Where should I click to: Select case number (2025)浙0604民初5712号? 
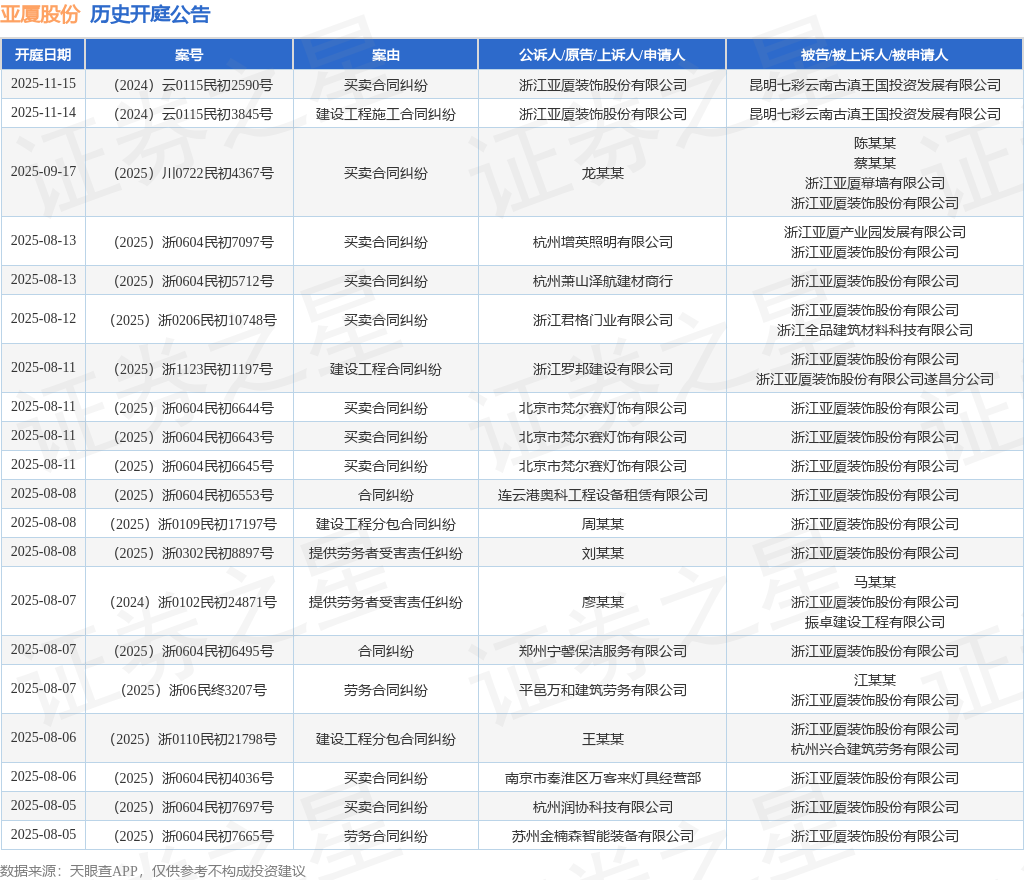[189, 281]
